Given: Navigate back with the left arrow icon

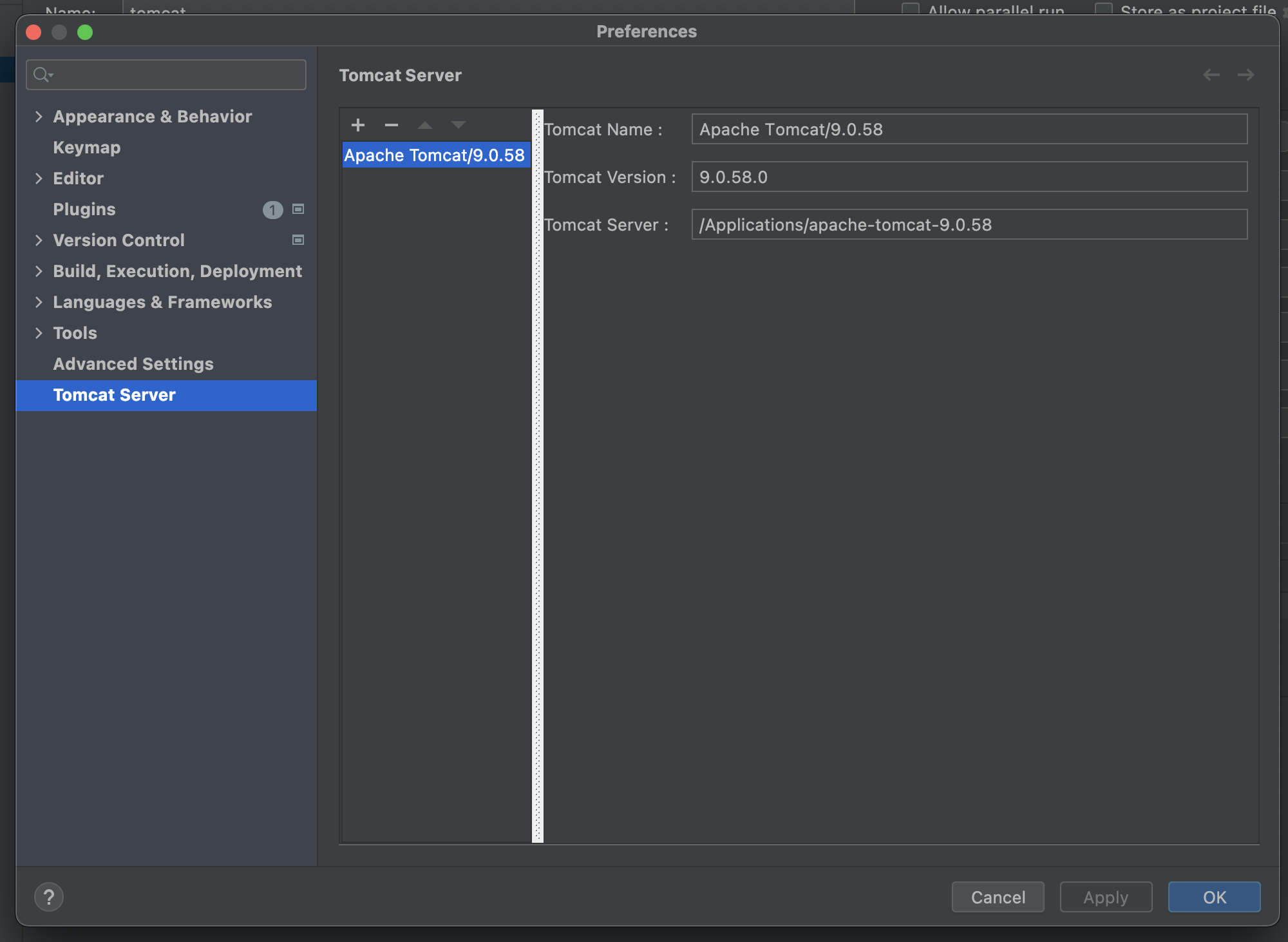Looking at the screenshot, I should [x=1213, y=75].
